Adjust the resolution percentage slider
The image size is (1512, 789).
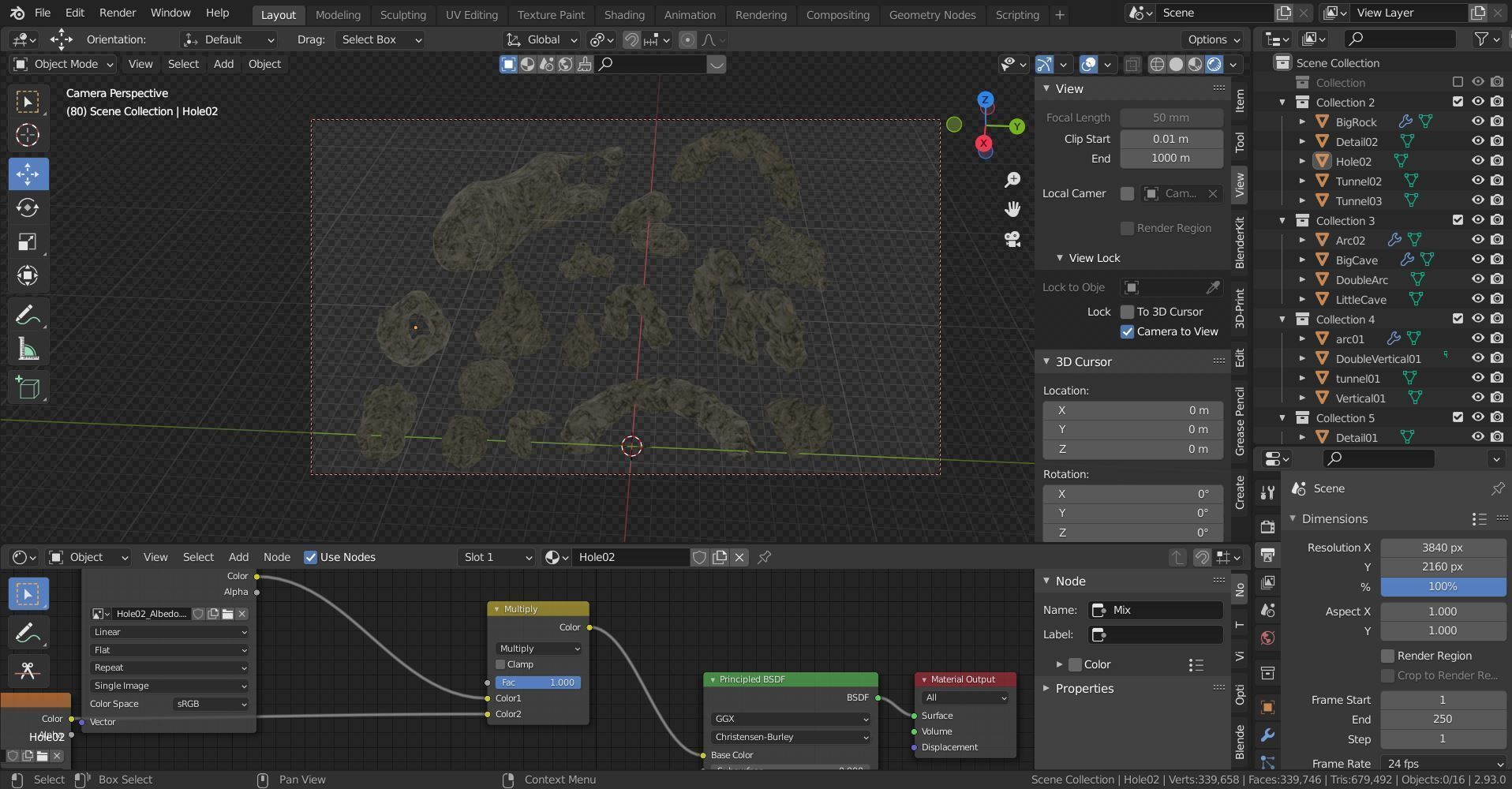coord(1443,586)
